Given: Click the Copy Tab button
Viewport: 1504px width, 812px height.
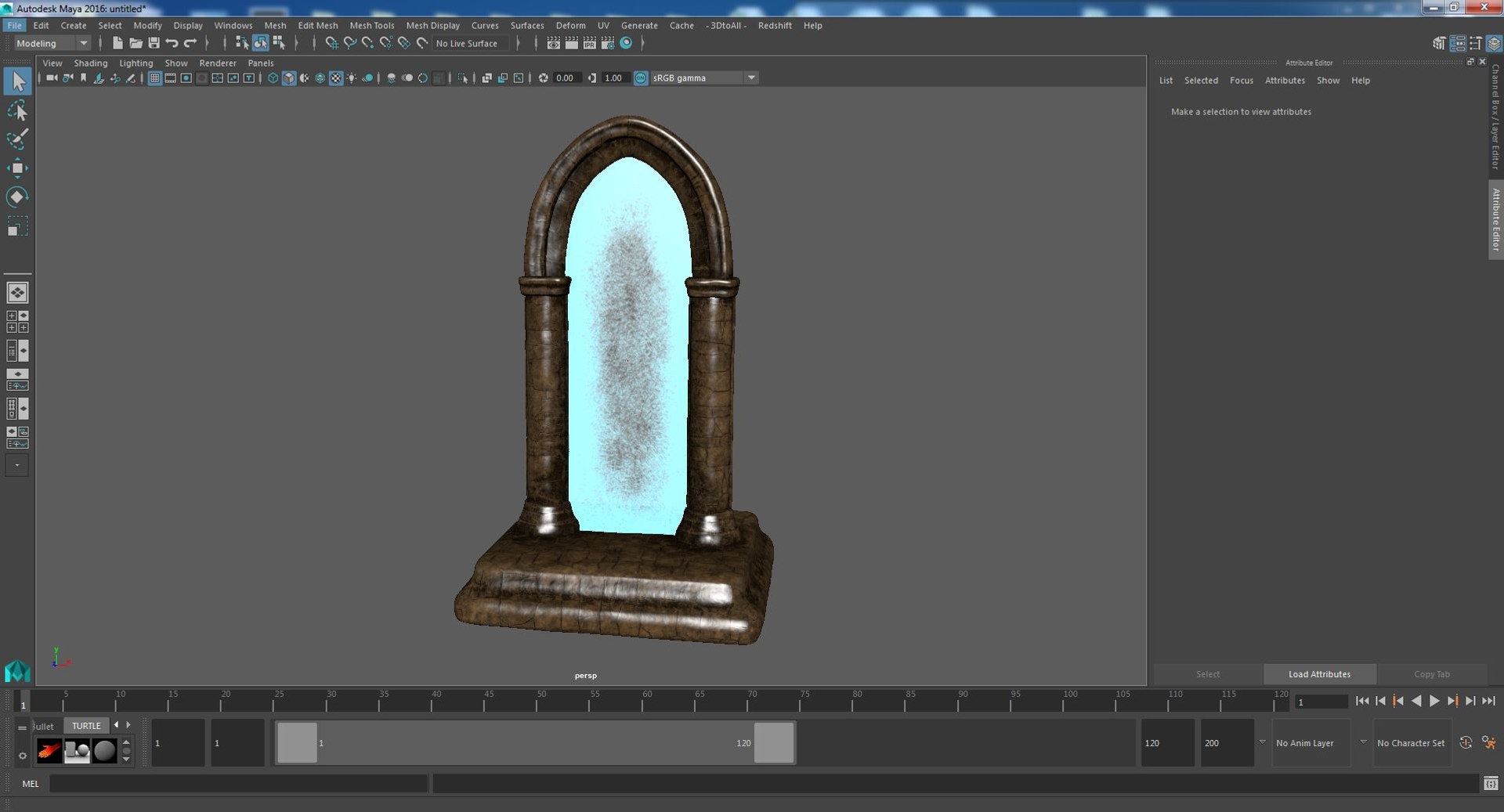Looking at the screenshot, I should coord(1432,674).
